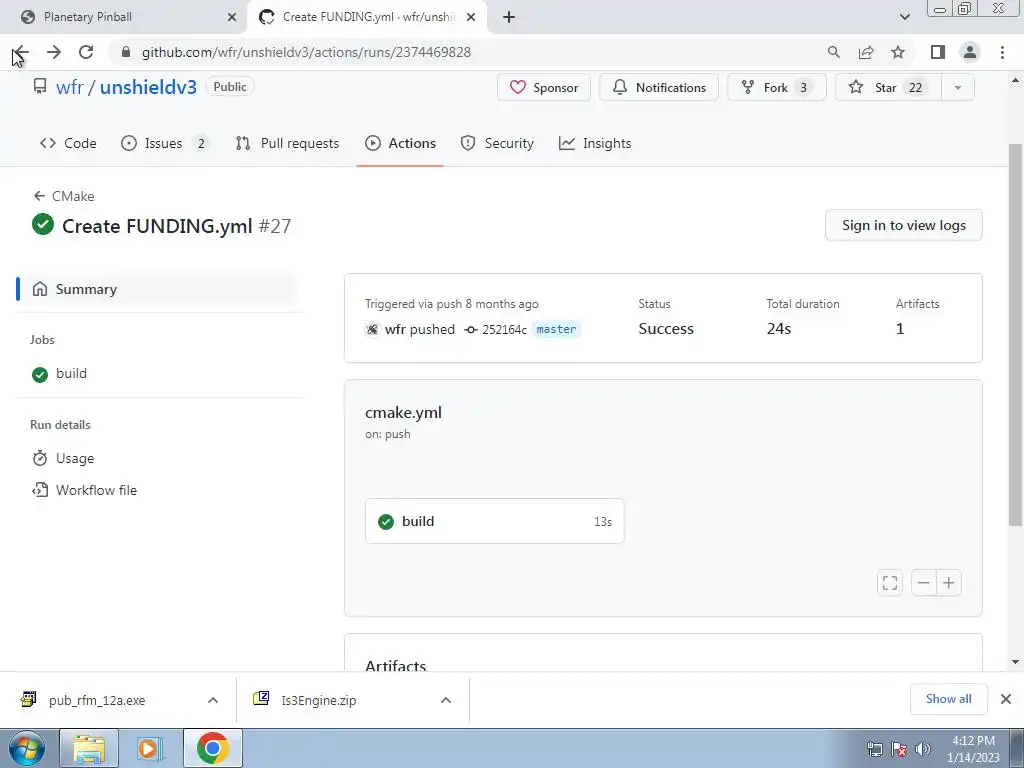Click the Notifications button
This screenshot has width=1024, height=768.
tap(659, 88)
